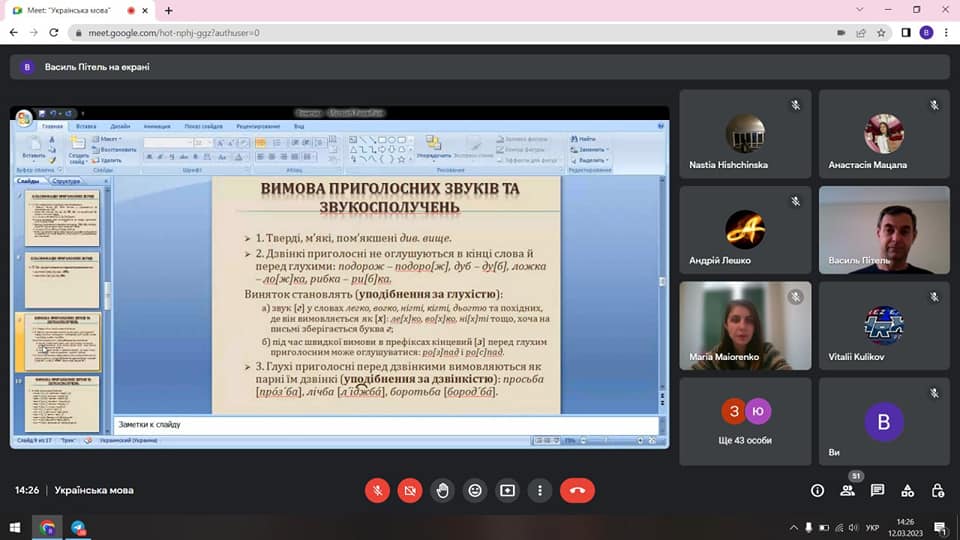Bookmark this page with the star icon

(881, 32)
